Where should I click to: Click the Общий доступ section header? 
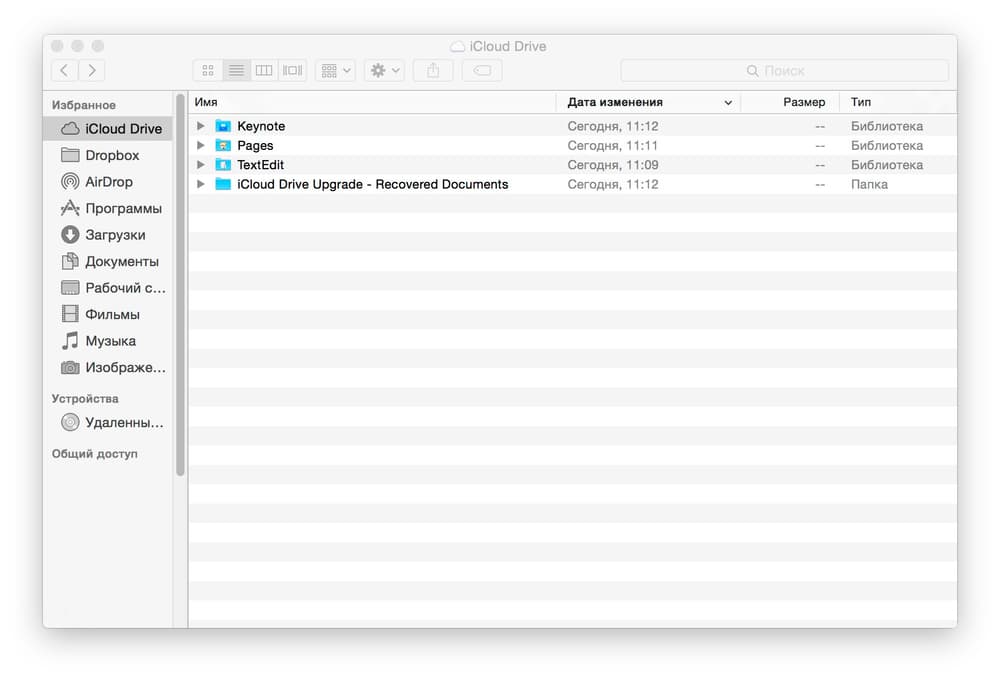[x=94, y=454]
